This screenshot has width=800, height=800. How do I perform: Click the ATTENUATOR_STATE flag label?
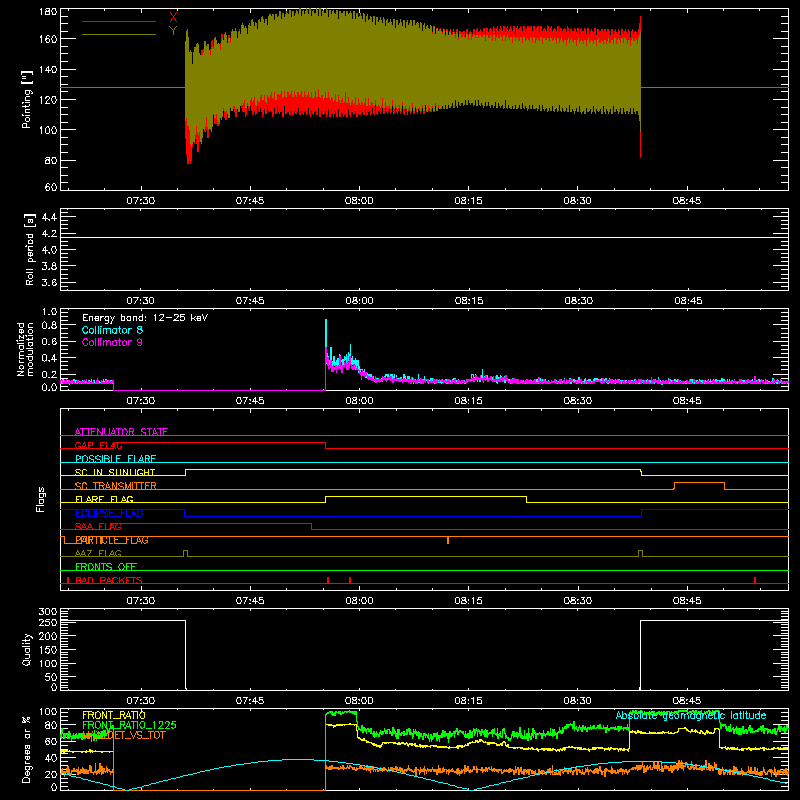(x=121, y=432)
